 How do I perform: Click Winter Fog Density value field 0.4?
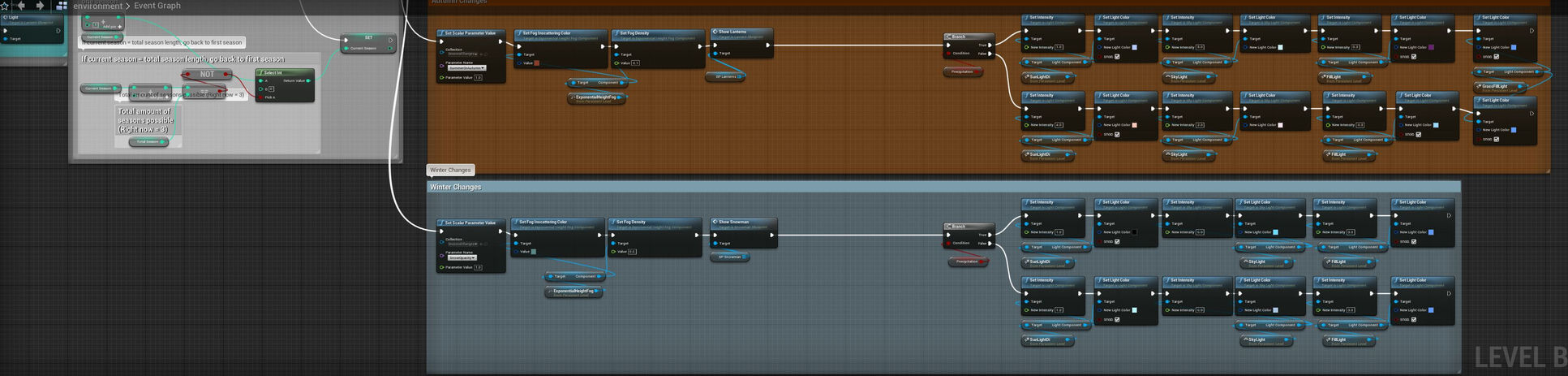[x=632, y=252]
